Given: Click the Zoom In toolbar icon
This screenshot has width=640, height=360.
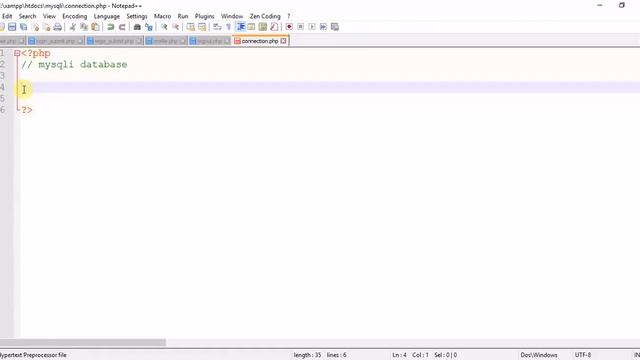Looking at the screenshot, I should pos(164,27).
